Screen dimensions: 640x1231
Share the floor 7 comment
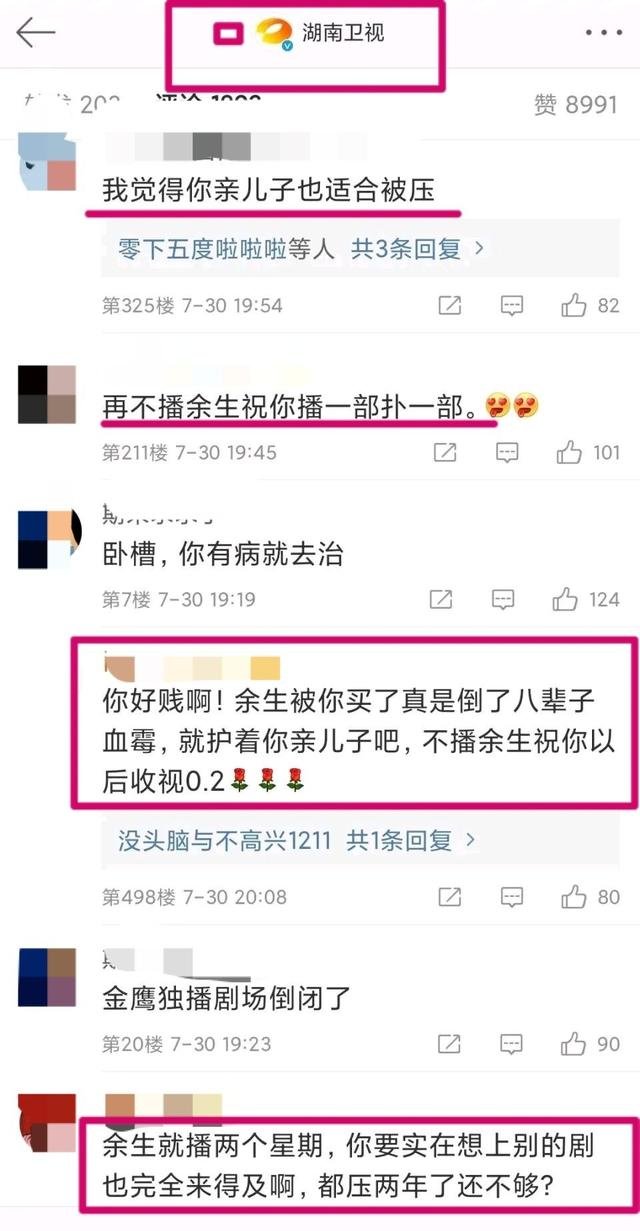tap(441, 600)
